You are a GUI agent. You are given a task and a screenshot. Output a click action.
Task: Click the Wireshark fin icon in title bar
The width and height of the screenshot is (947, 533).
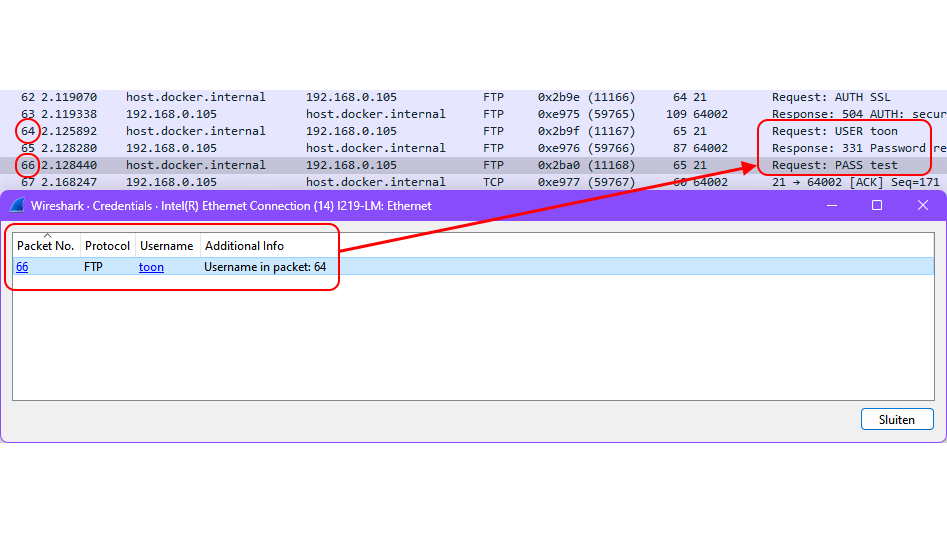(17, 206)
